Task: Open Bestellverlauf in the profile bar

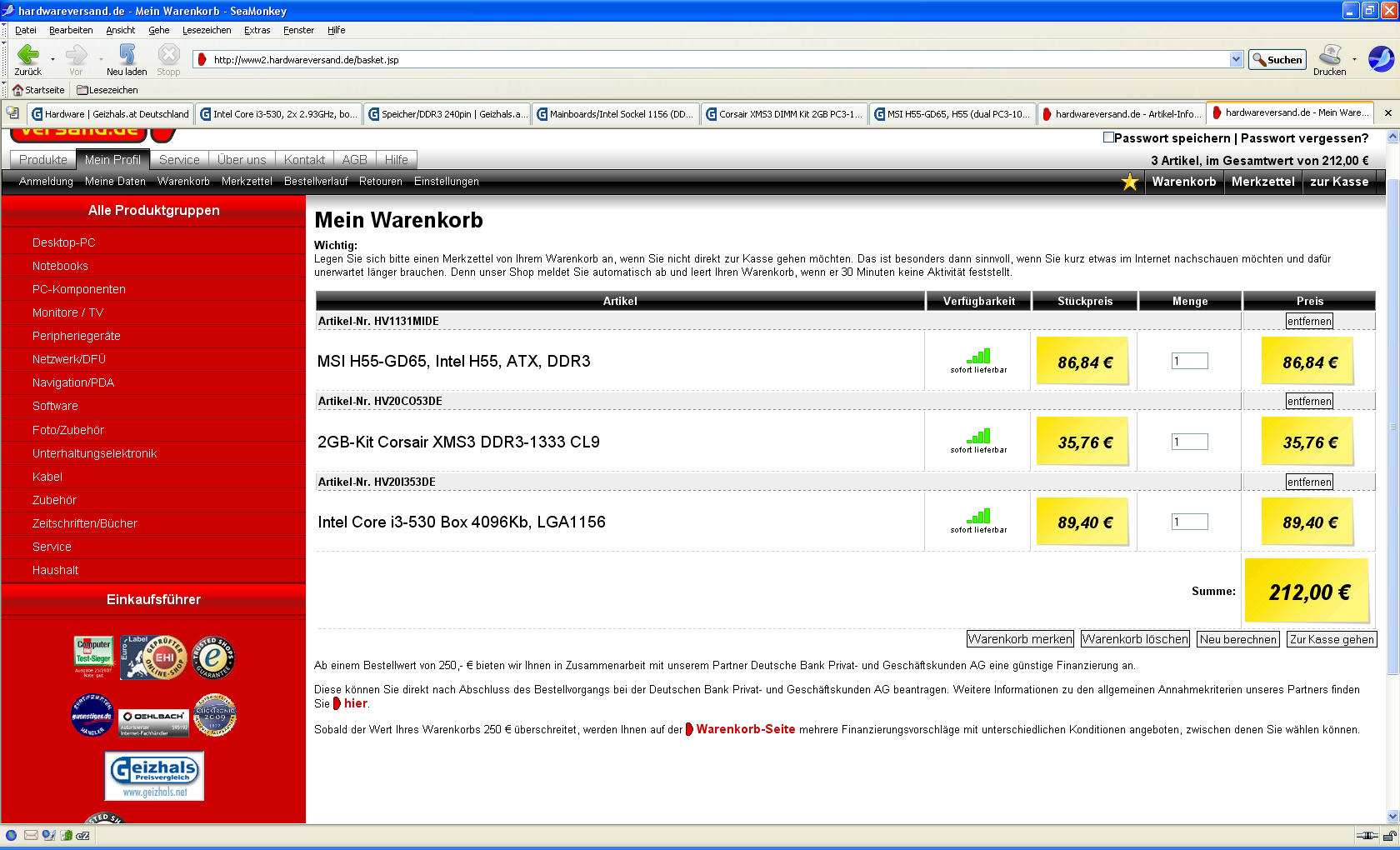Action: (316, 181)
